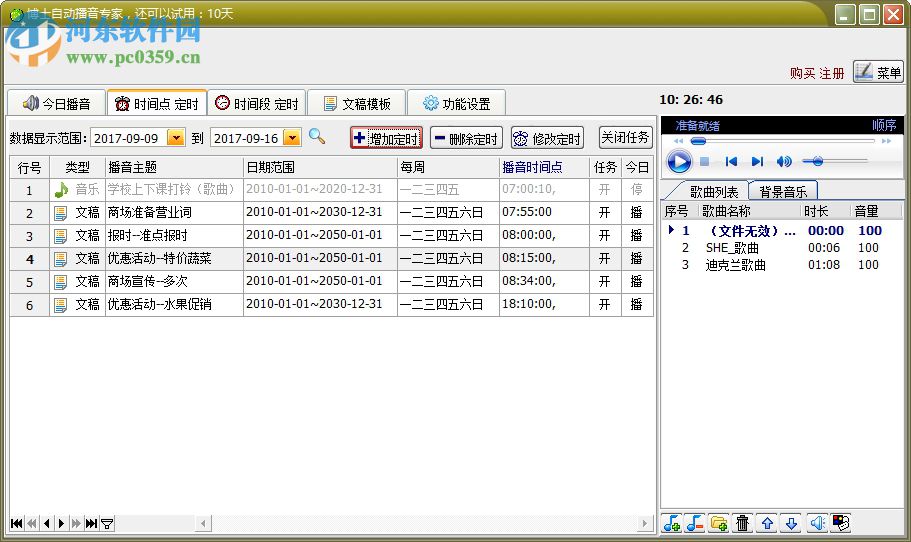Move the selected song up
This screenshot has height=542, width=911.
pyautogui.click(x=767, y=523)
